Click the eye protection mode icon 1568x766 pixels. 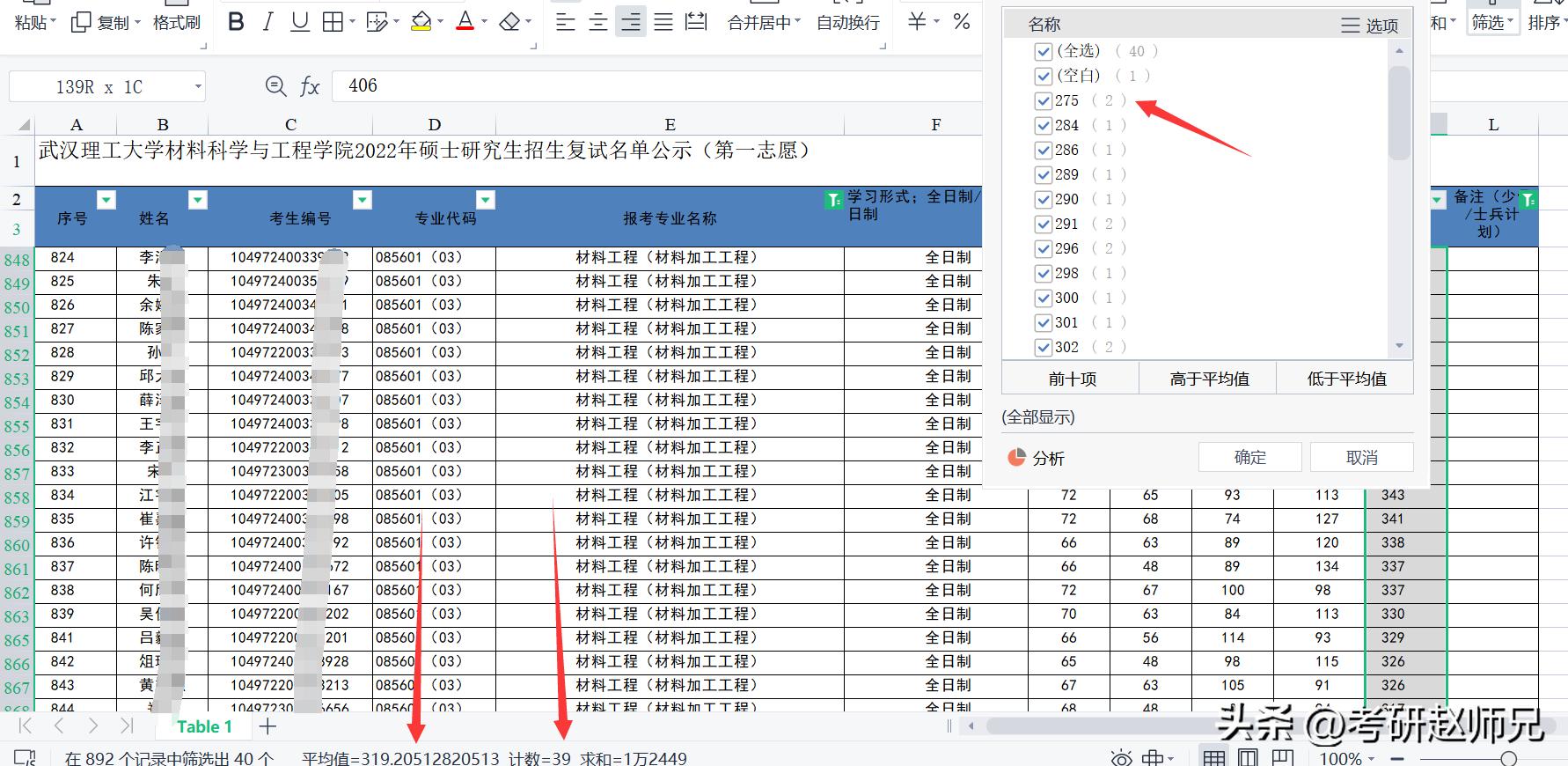click(1121, 758)
